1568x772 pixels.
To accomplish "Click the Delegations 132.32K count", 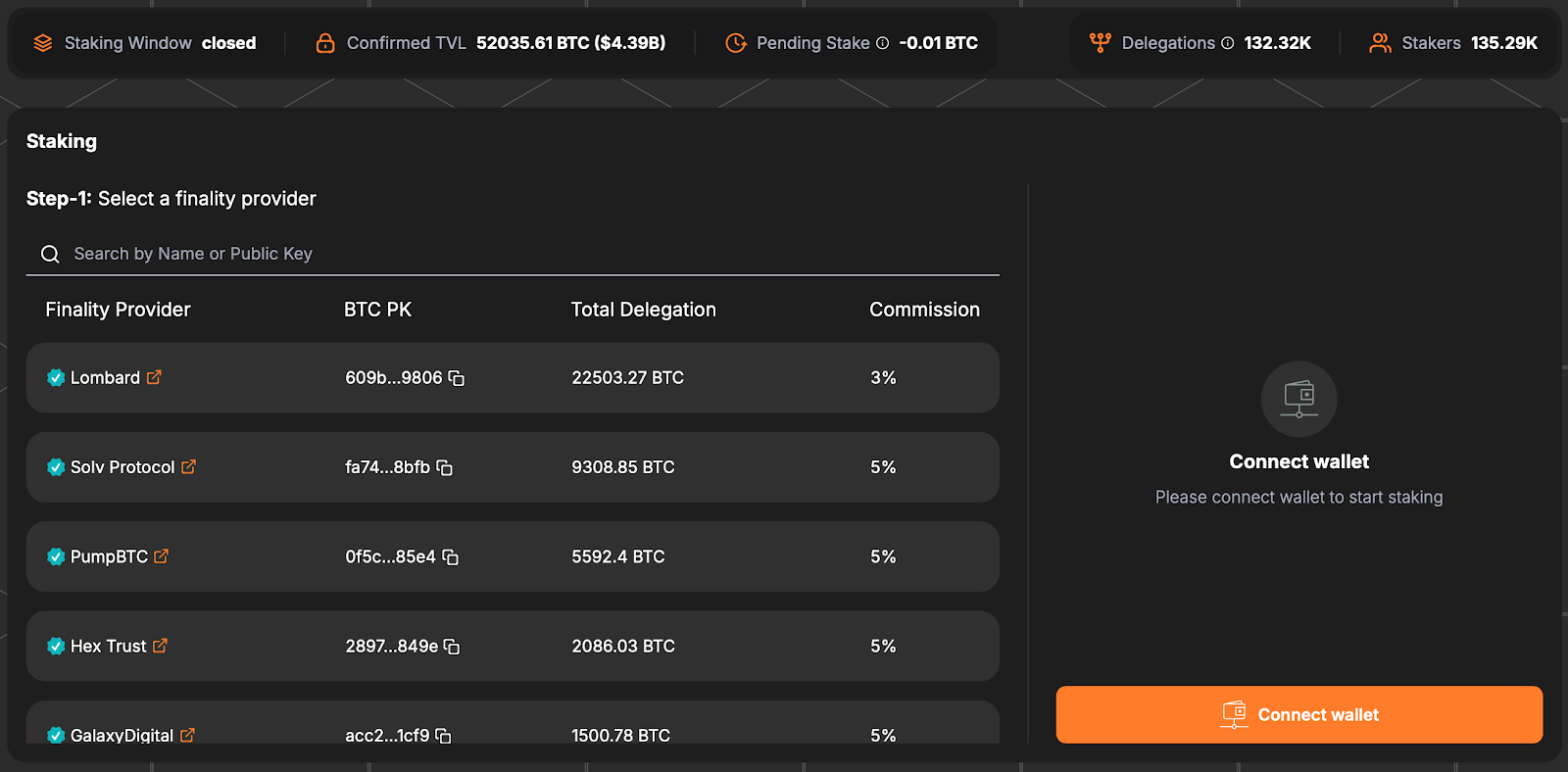I will pos(1277,43).
